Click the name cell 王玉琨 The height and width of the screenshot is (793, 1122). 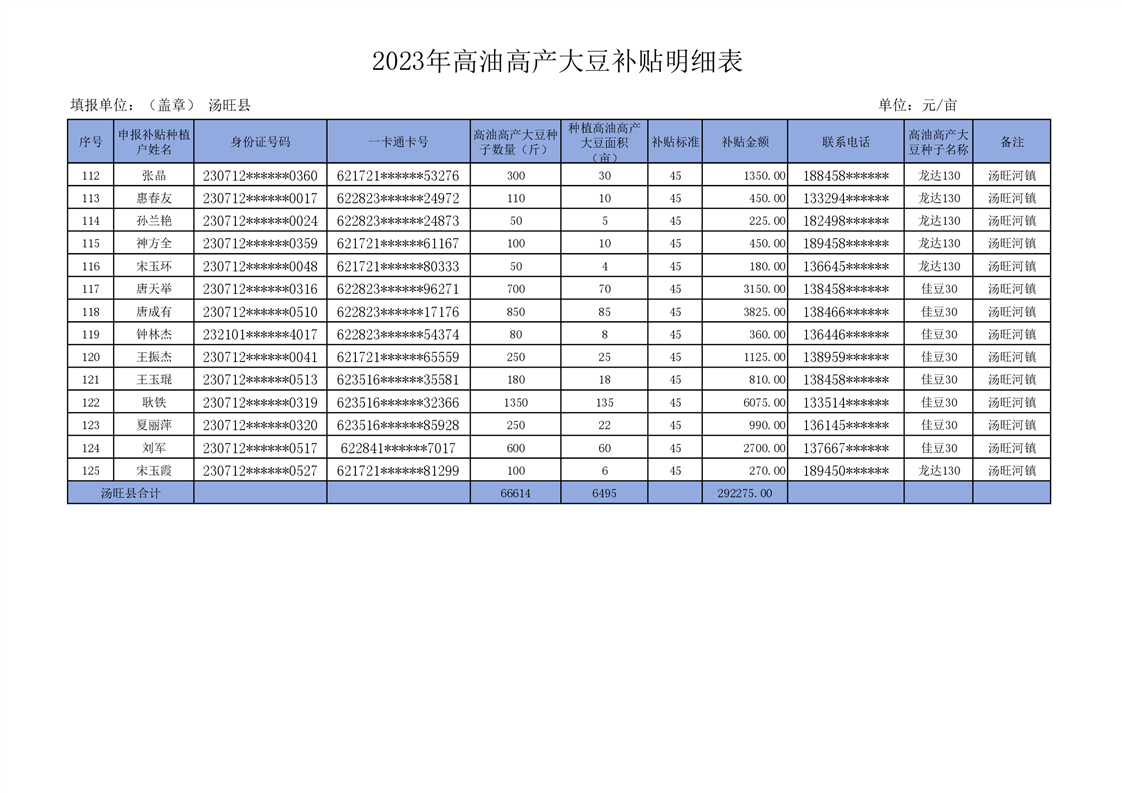154,380
